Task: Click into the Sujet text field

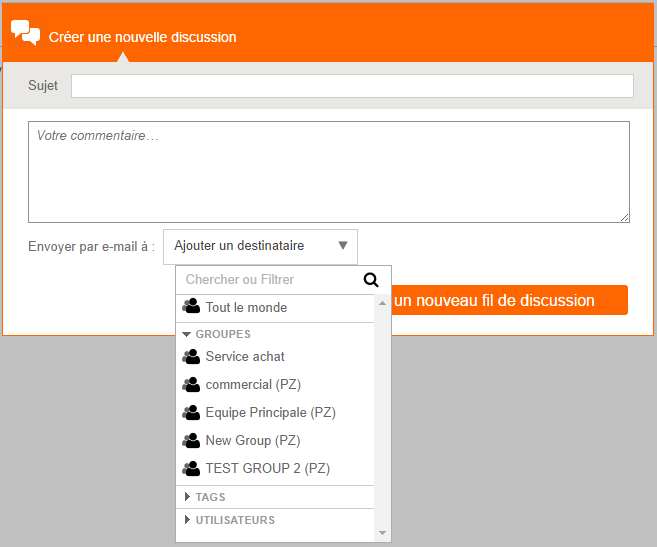Action: tap(352, 86)
